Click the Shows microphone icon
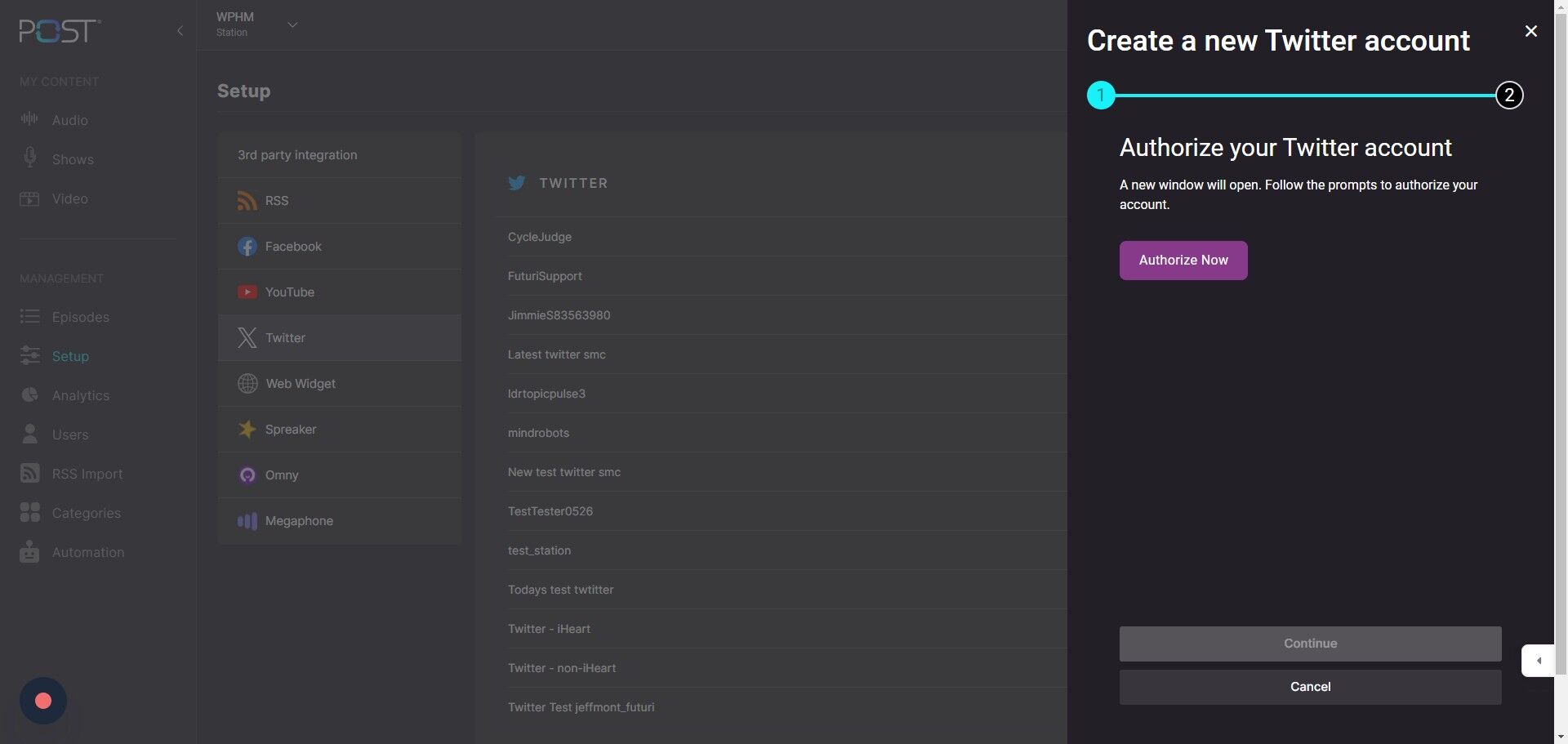The width and height of the screenshot is (1568, 744). (x=29, y=158)
